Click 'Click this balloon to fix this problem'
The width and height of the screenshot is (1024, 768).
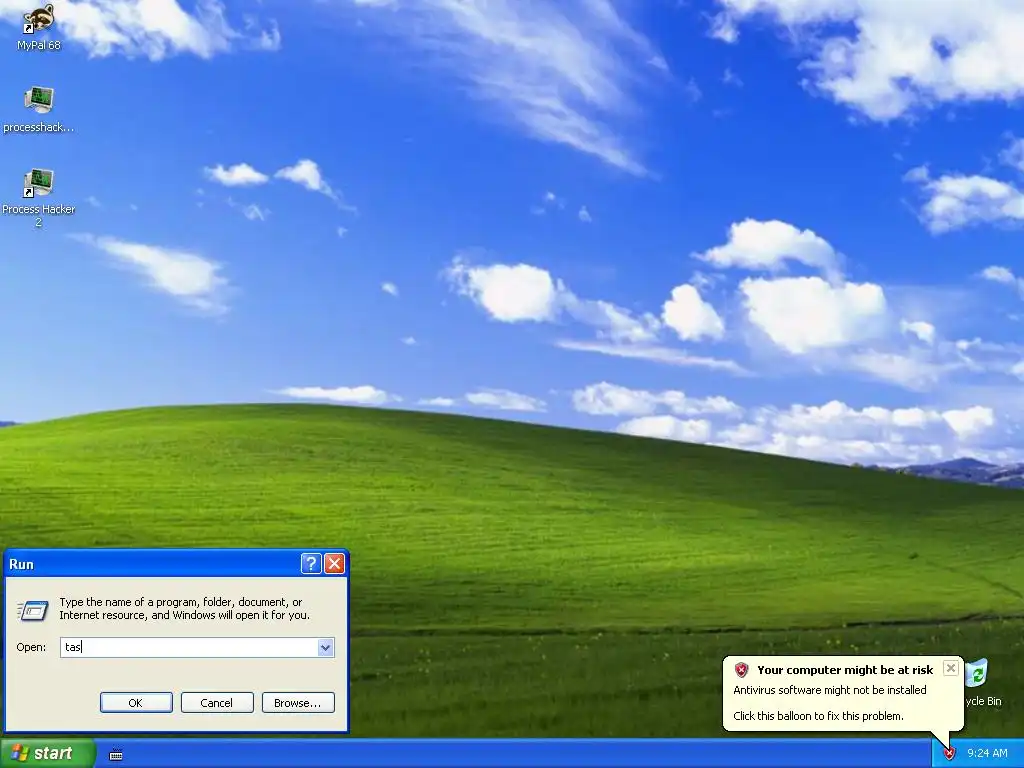pyautogui.click(x=818, y=716)
